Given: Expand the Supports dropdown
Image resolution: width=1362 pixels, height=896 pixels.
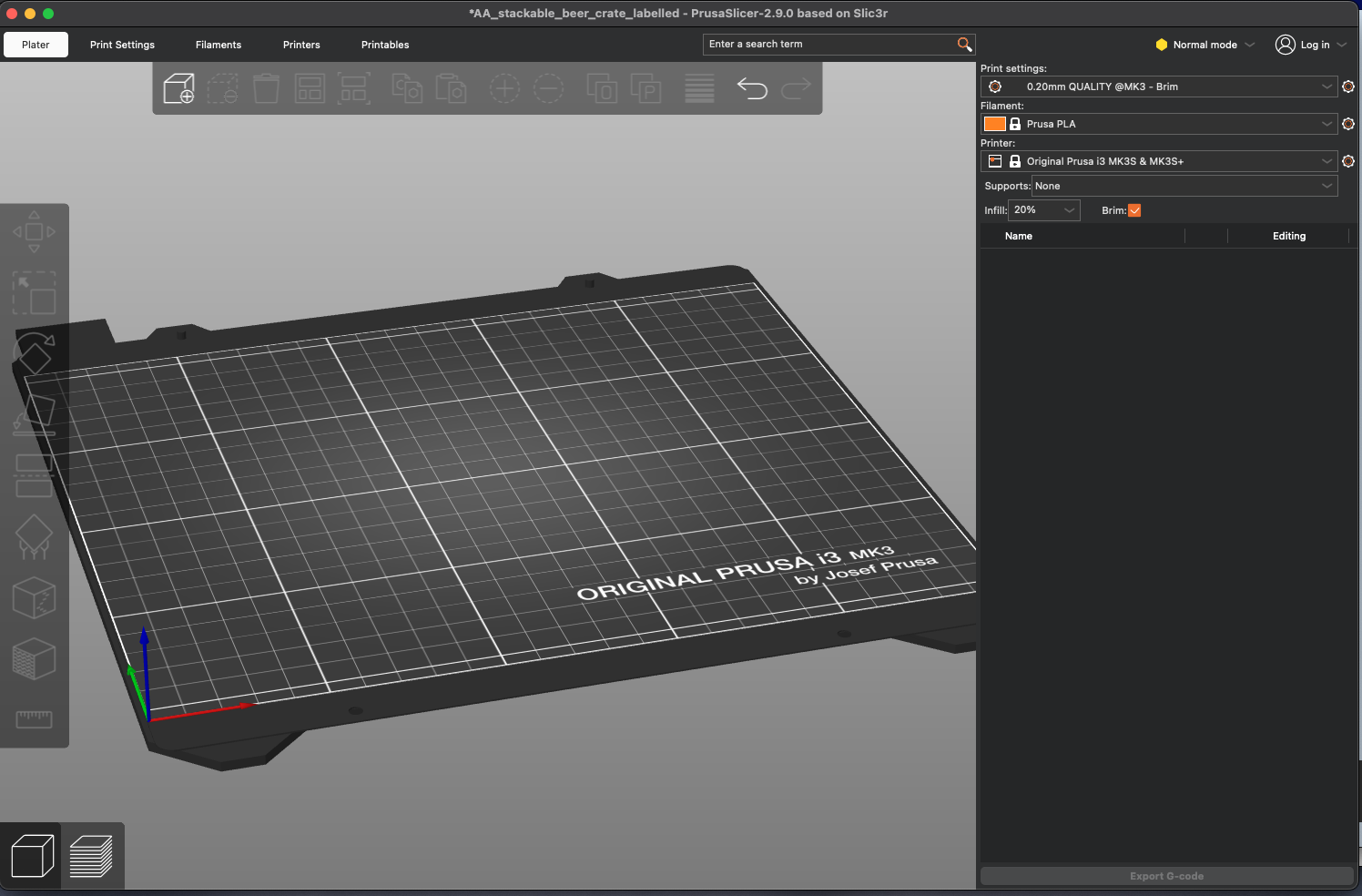Looking at the screenshot, I should [x=1184, y=186].
